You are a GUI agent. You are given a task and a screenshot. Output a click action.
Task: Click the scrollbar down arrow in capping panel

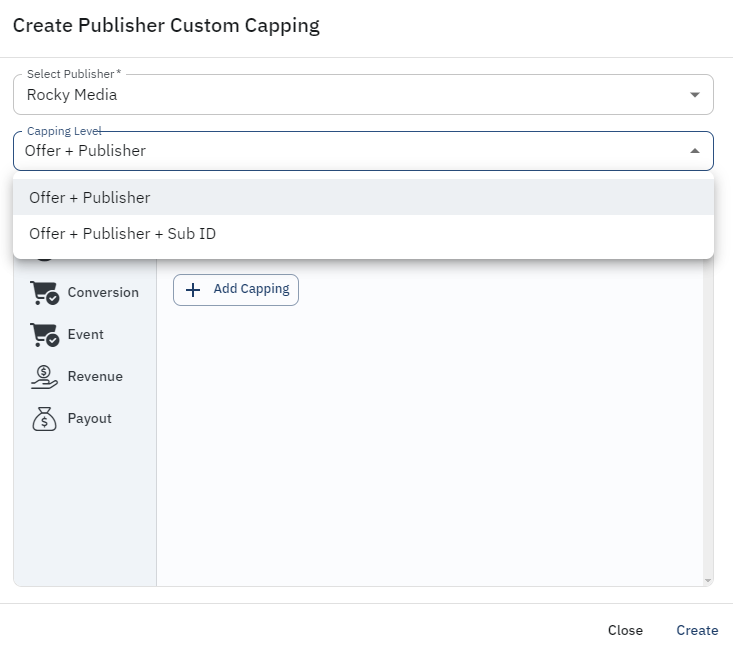[708, 580]
